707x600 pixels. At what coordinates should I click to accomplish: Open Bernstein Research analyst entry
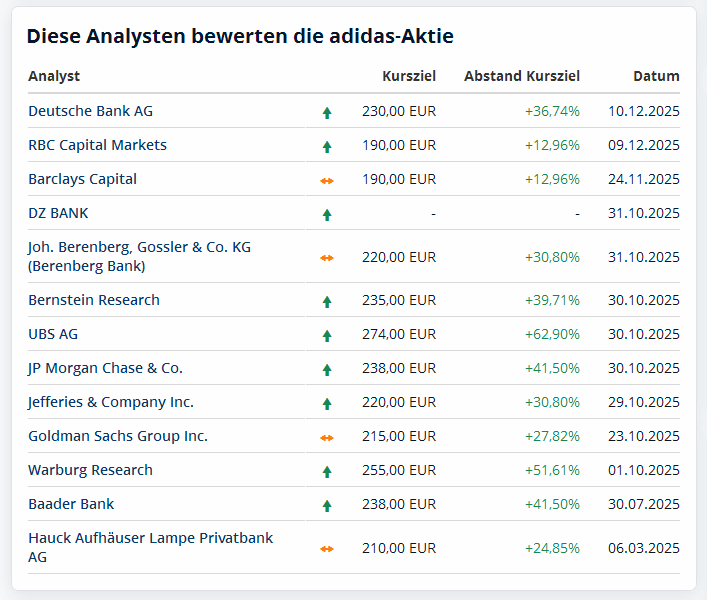[94, 300]
